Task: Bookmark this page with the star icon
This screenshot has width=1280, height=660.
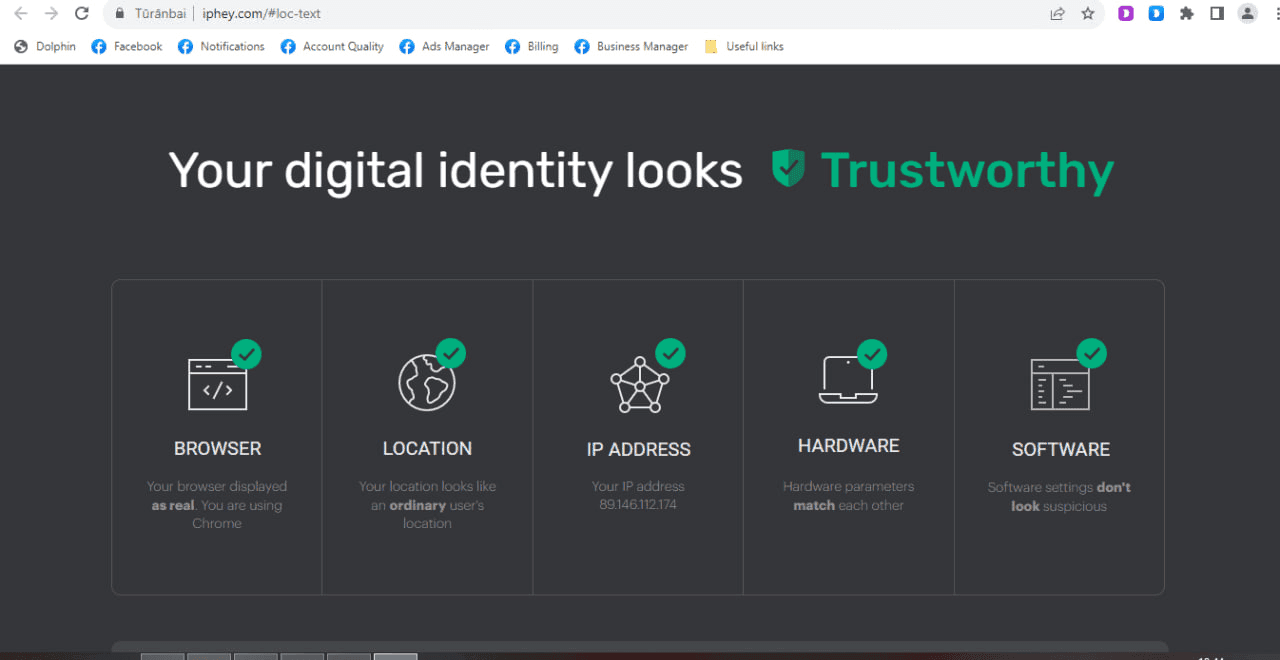Action: (x=1088, y=14)
